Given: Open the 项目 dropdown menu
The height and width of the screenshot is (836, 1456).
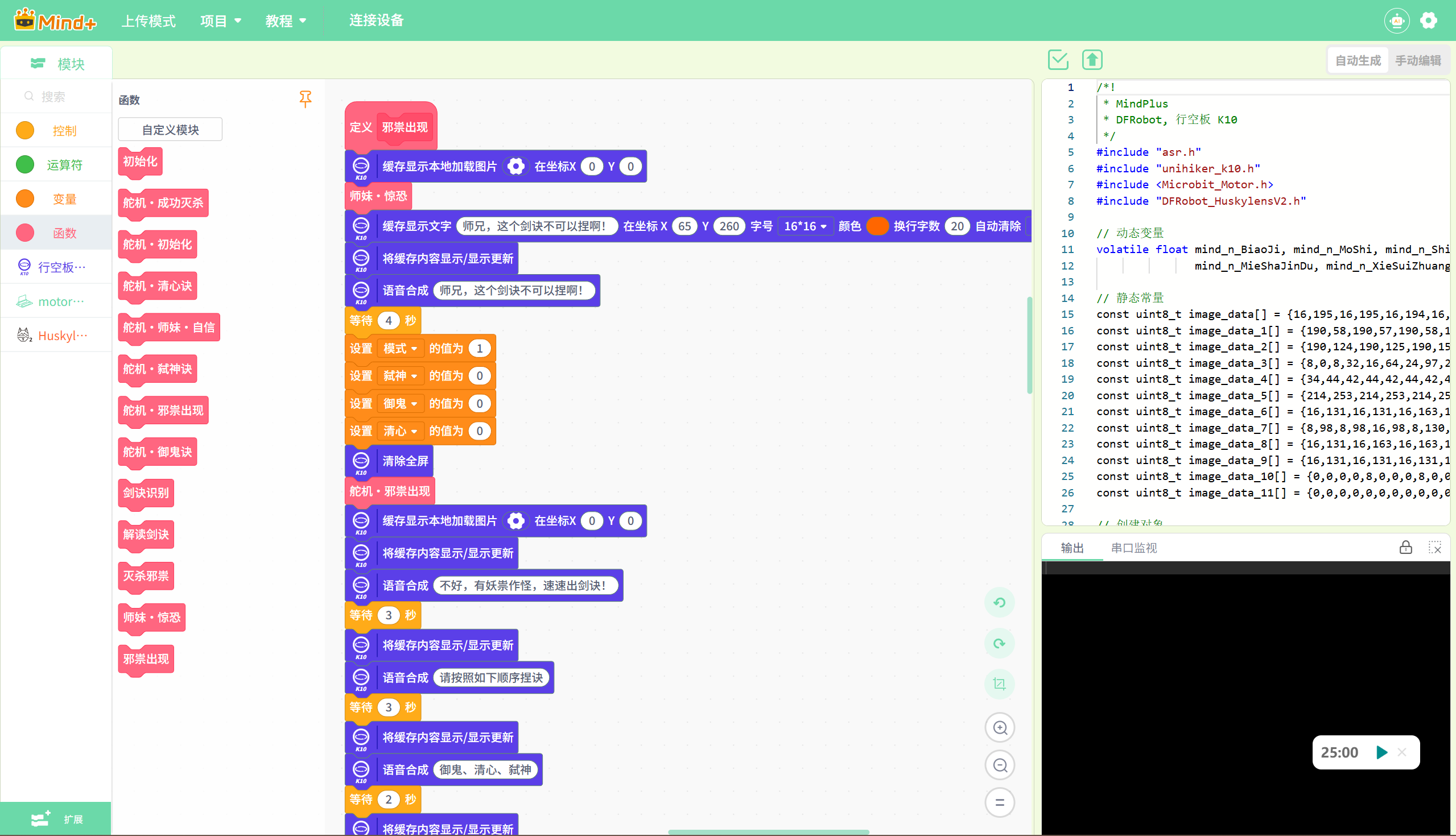Looking at the screenshot, I should [x=221, y=20].
